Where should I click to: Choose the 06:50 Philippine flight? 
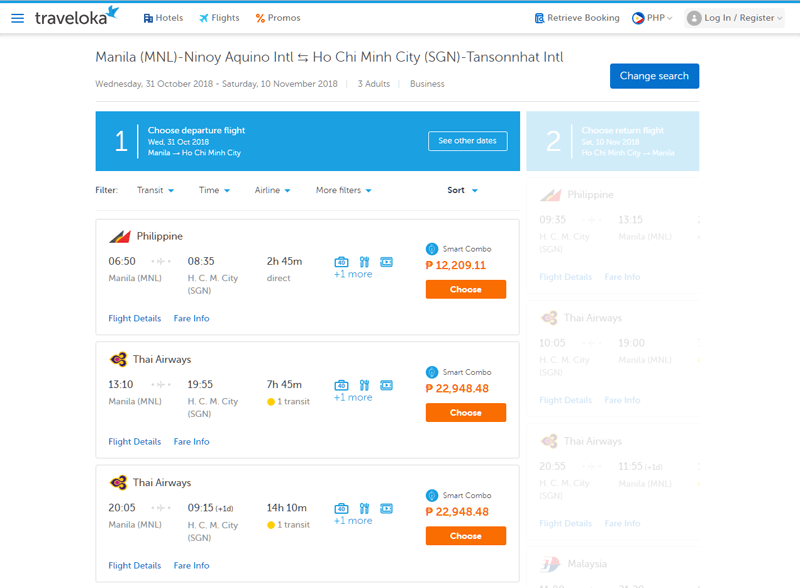(466, 289)
